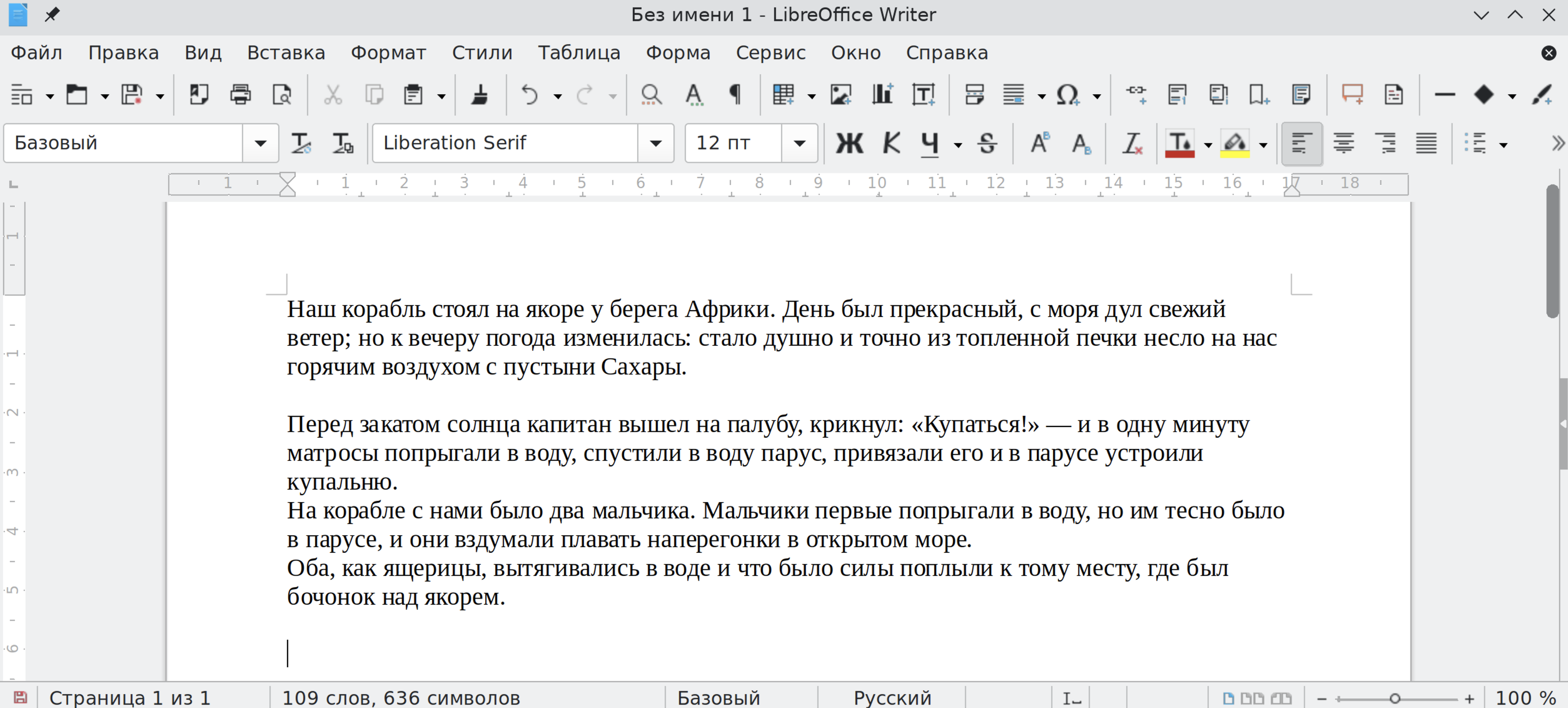Click the Paste clipboard icon
This screenshot has height=708, width=1568.
click(x=414, y=94)
